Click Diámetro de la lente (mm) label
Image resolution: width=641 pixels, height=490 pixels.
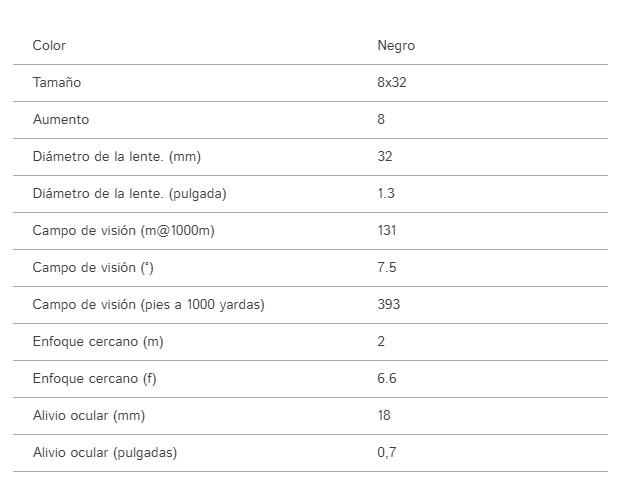[117, 157]
